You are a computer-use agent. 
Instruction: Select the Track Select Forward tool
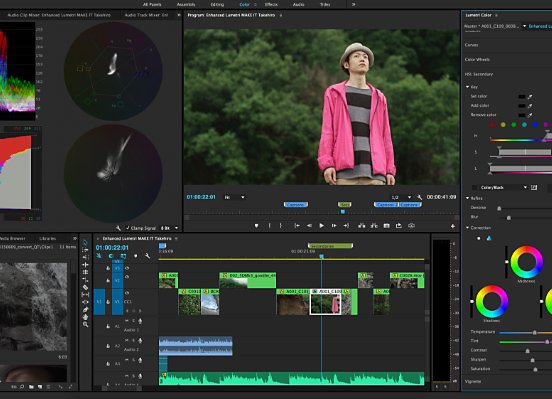85,250
